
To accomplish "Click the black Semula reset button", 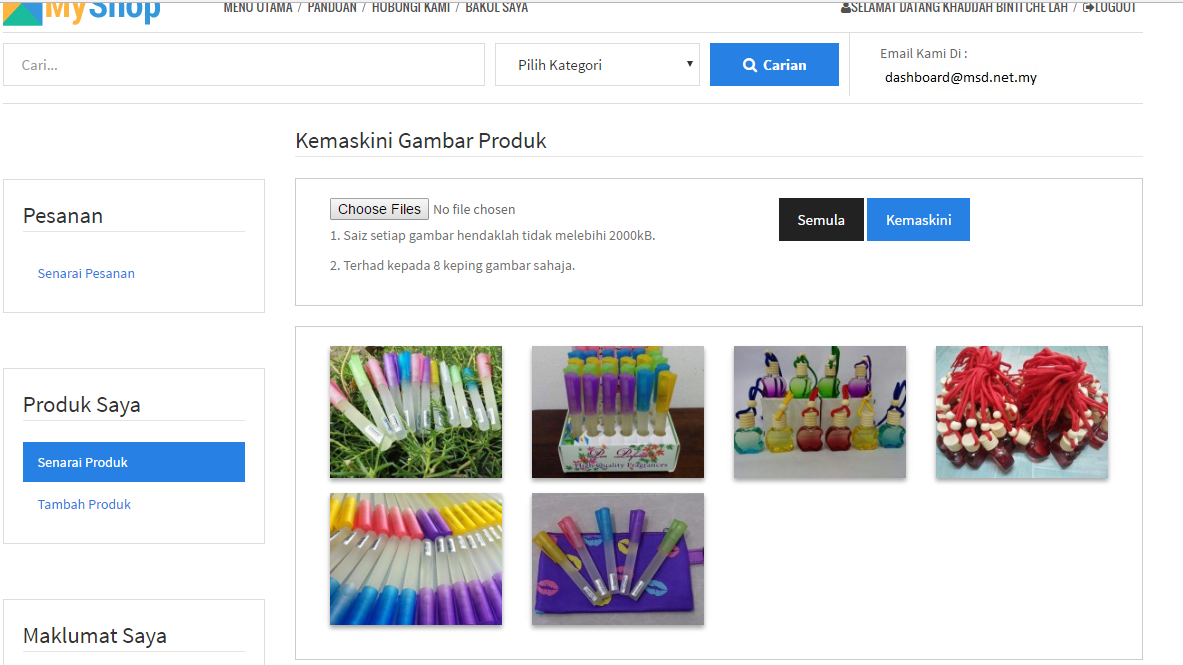I will click(x=821, y=220).
